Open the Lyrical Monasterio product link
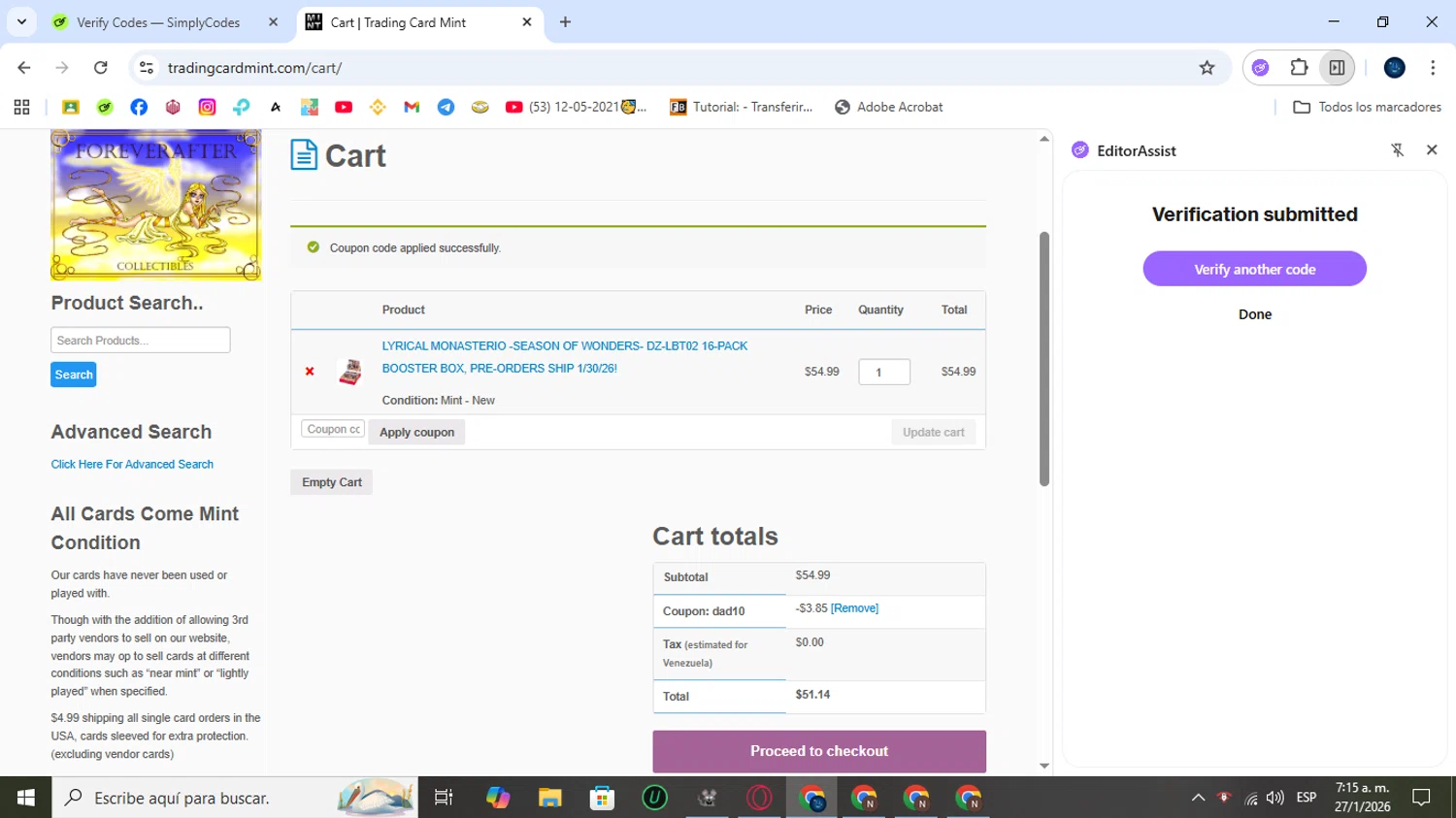Screen dimensions: 1456x818 [565, 357]
